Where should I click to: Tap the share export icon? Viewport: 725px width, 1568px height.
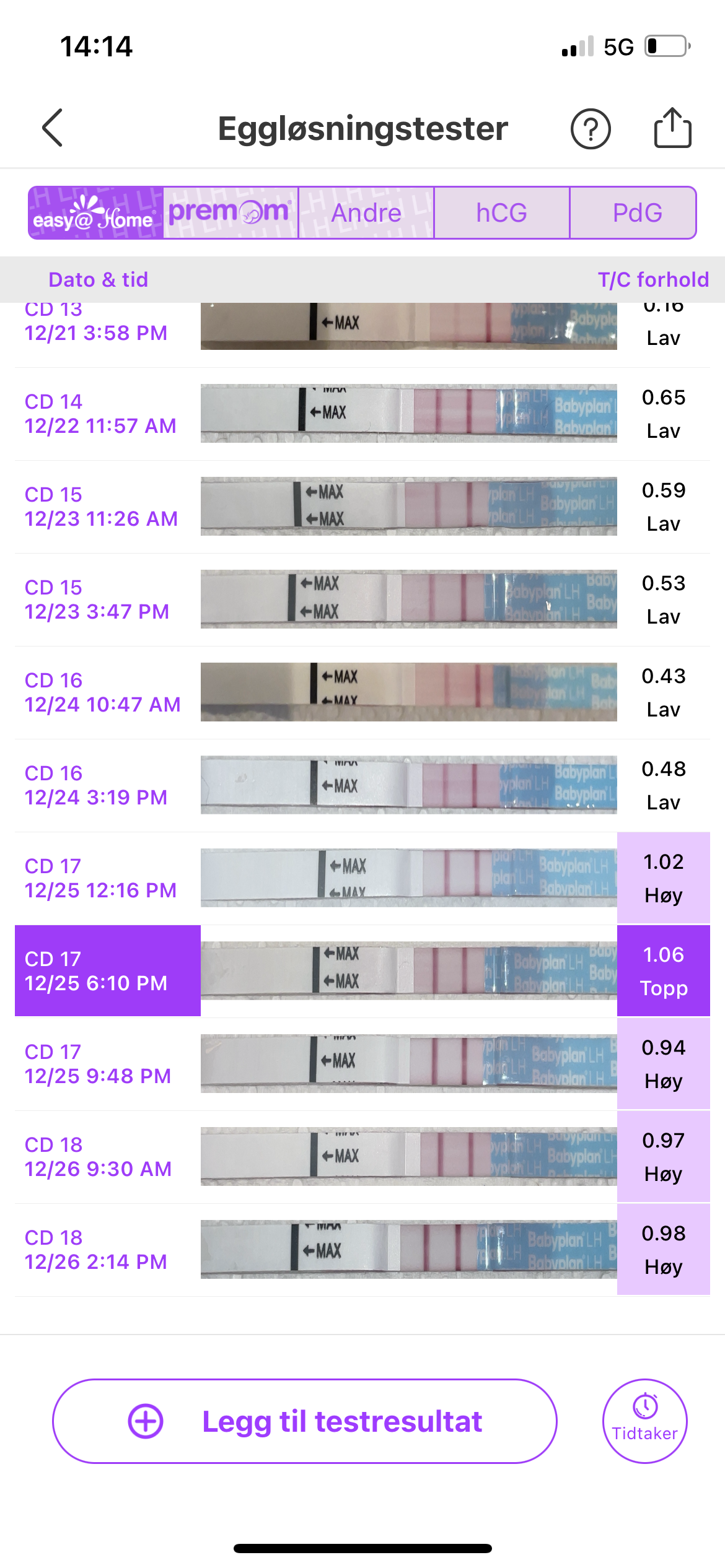pyautogui.click(x=672, y=128)
